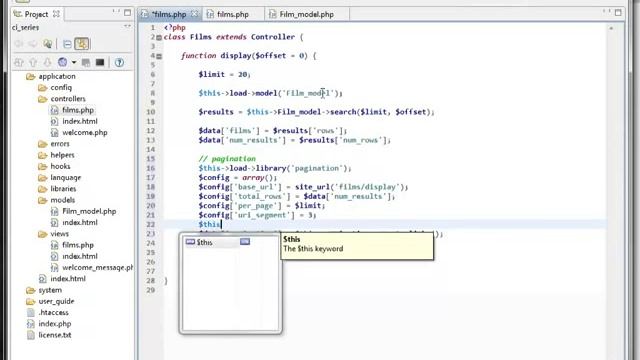Minimize the Project panel
Viewport: 640px width, 360px height.
tap(116, 12)
